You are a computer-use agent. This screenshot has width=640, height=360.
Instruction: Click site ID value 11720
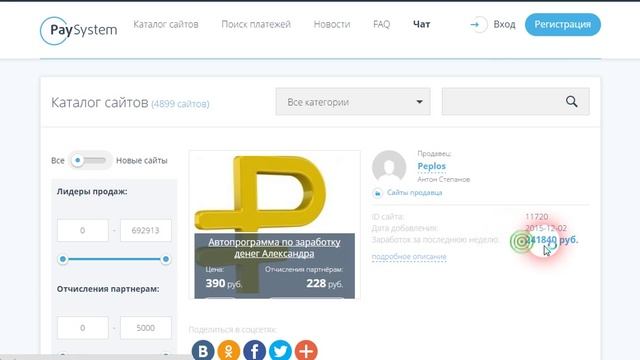point(537,216)
